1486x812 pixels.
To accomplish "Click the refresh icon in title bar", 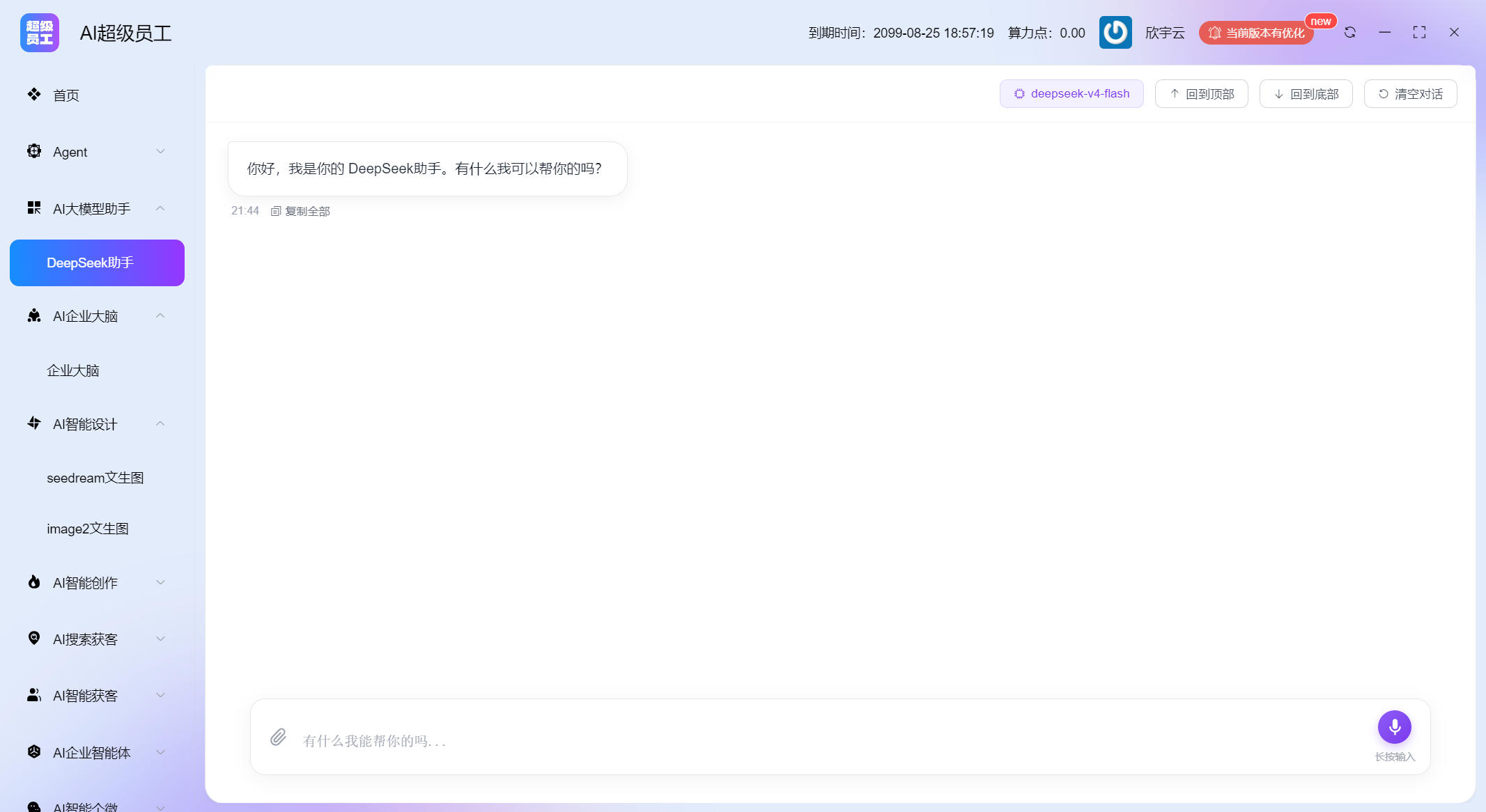I will pyautogui.click(x=1350, y=33).
